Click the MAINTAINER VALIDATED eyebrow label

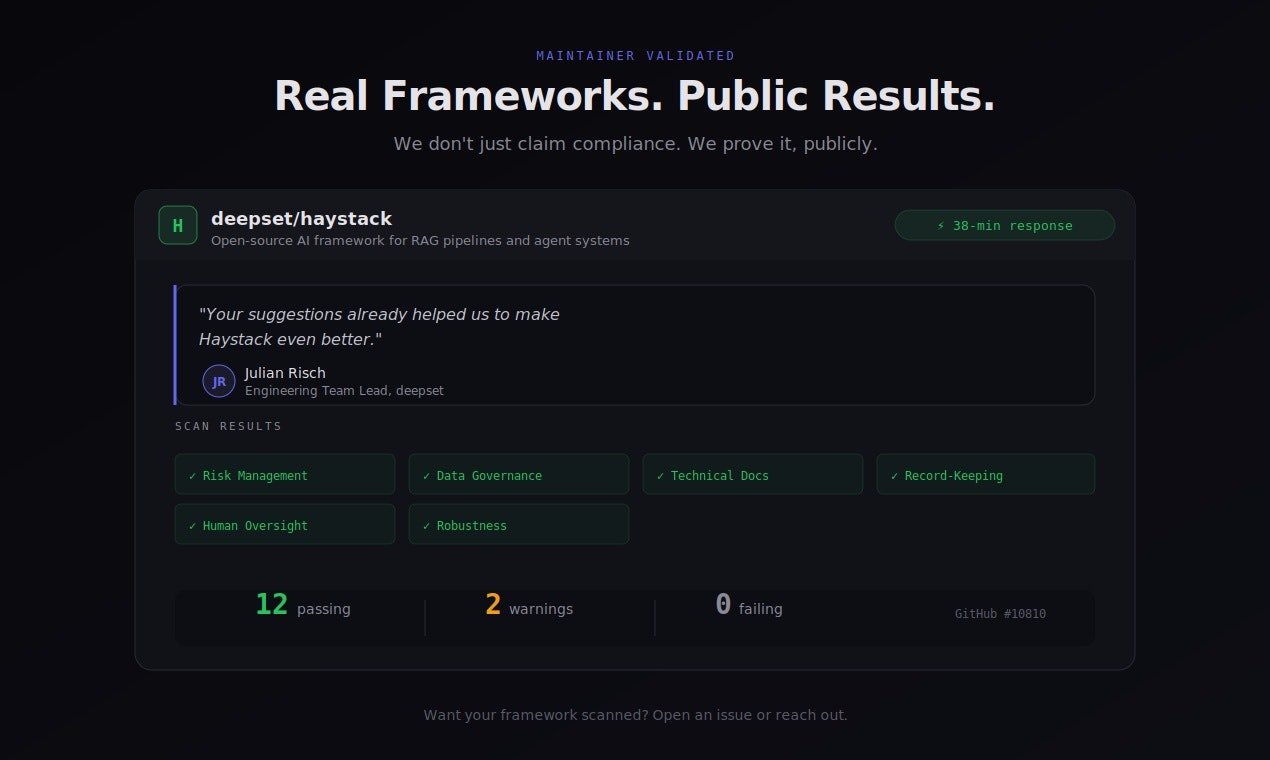click(x=635, y=56)
